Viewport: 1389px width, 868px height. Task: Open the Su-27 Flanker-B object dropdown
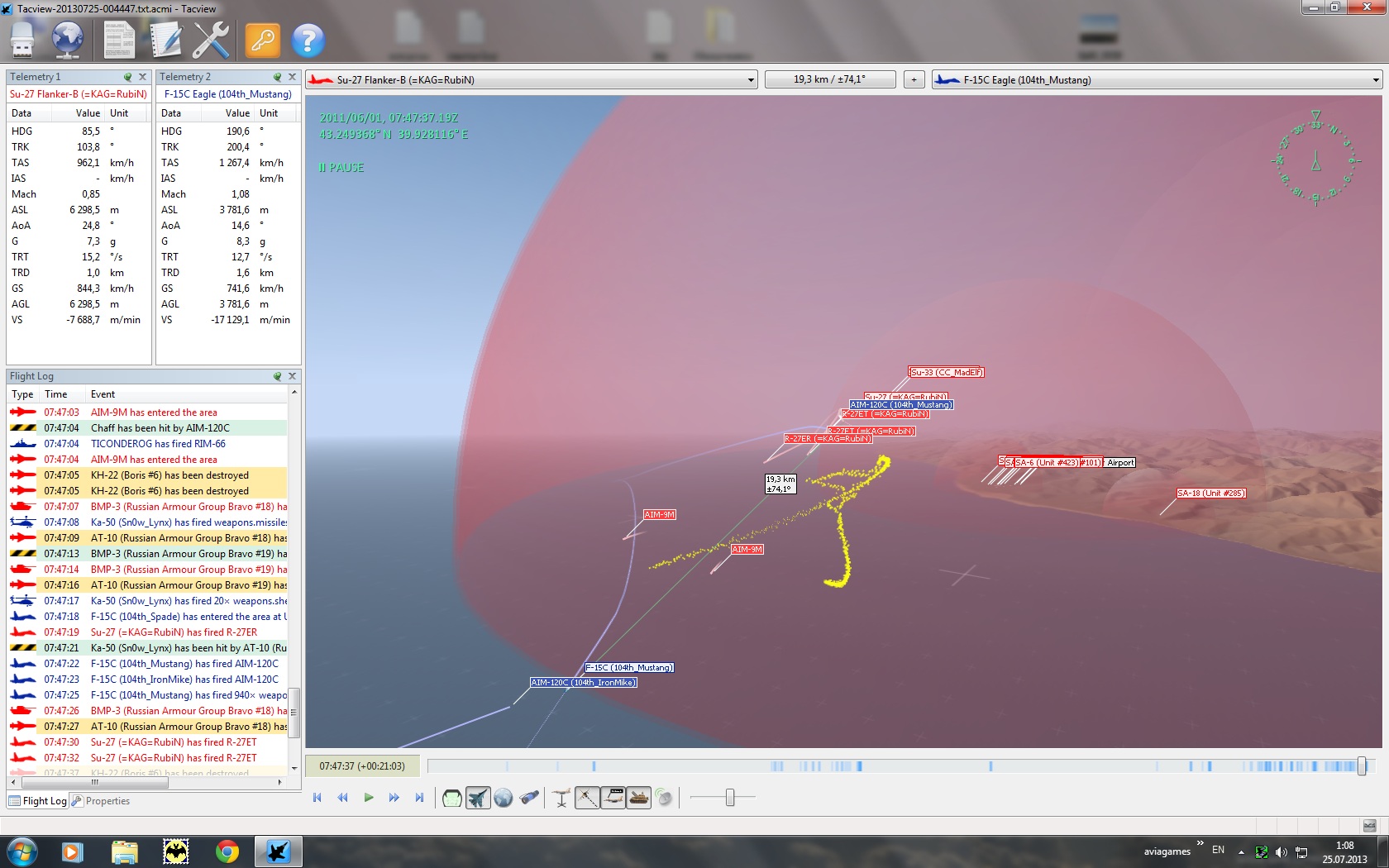click(x=532, y=80)
